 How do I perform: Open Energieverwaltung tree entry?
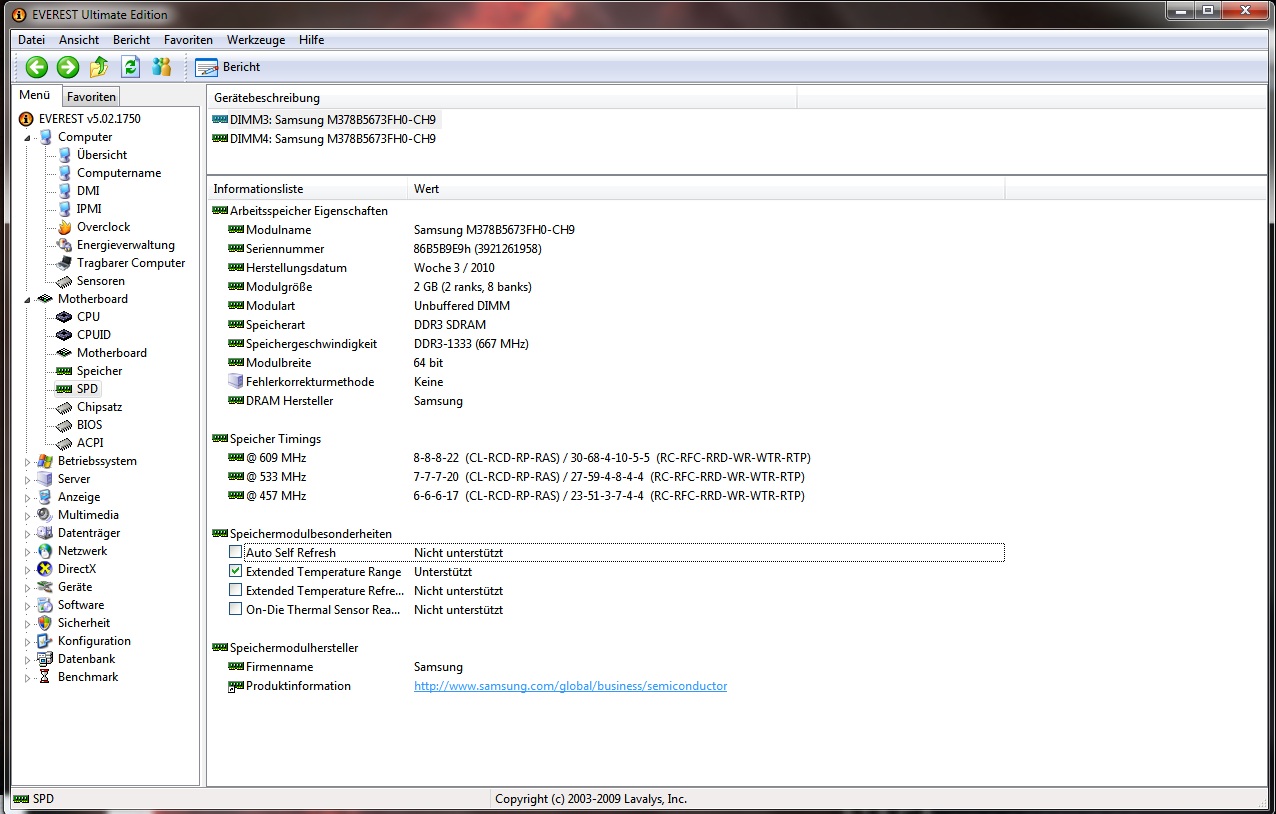(126, 245)
